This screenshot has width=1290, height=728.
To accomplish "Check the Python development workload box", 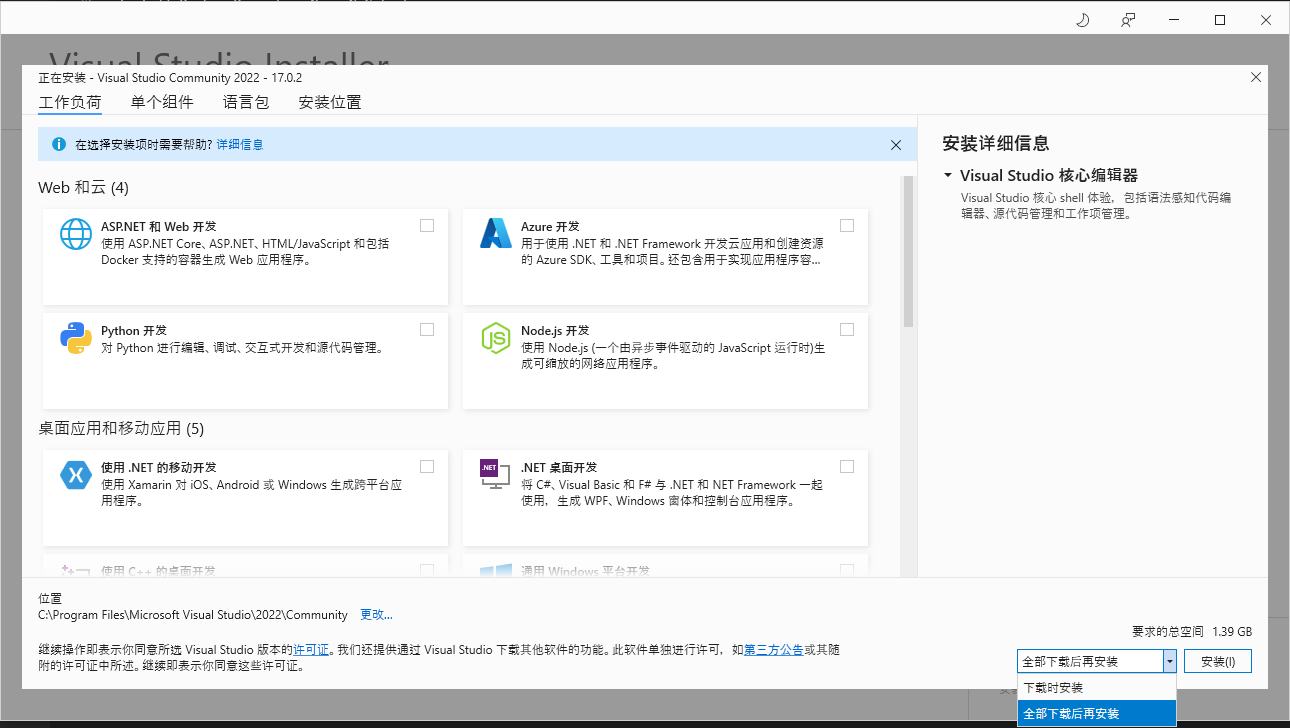I will pyautogui.click(x=427, y=330).
